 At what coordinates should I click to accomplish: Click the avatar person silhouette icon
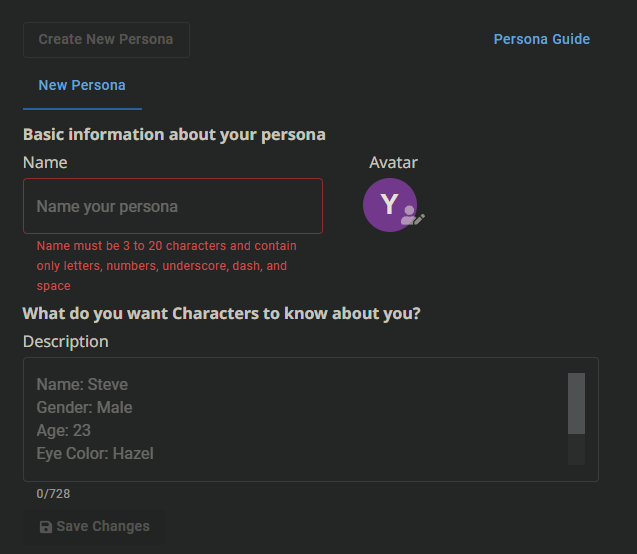coord(408,215)
